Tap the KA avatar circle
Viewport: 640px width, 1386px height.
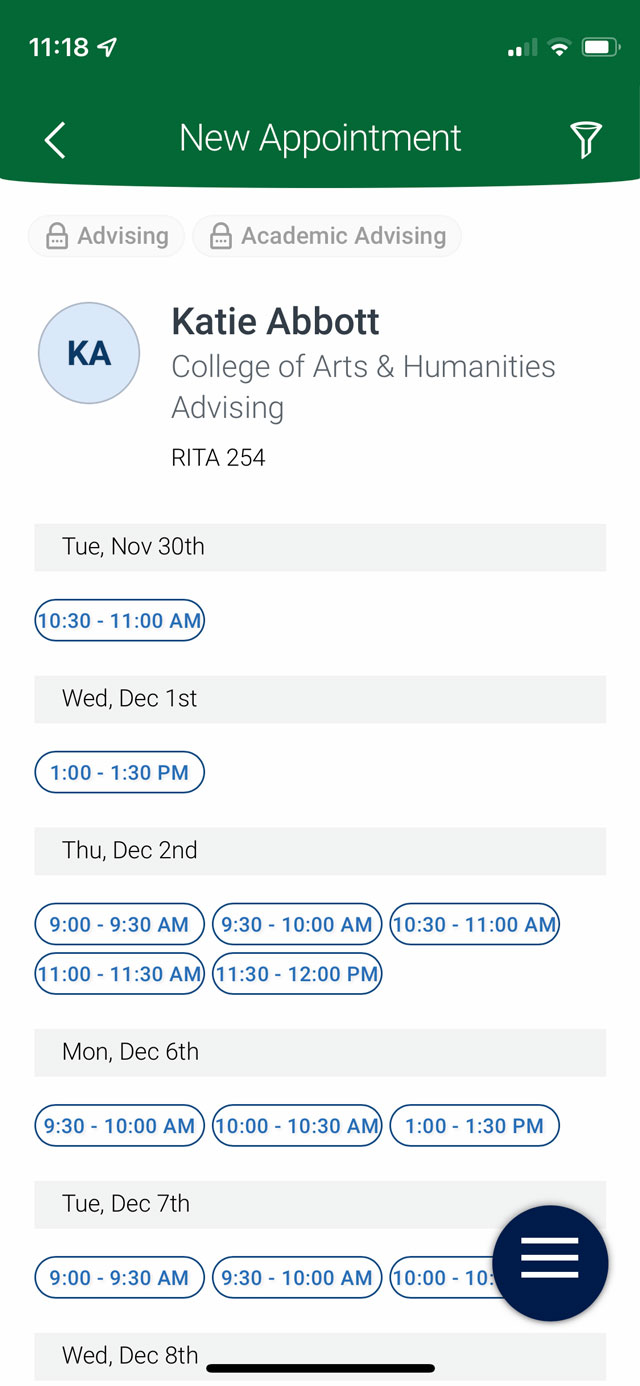click(x=89, y=353)
